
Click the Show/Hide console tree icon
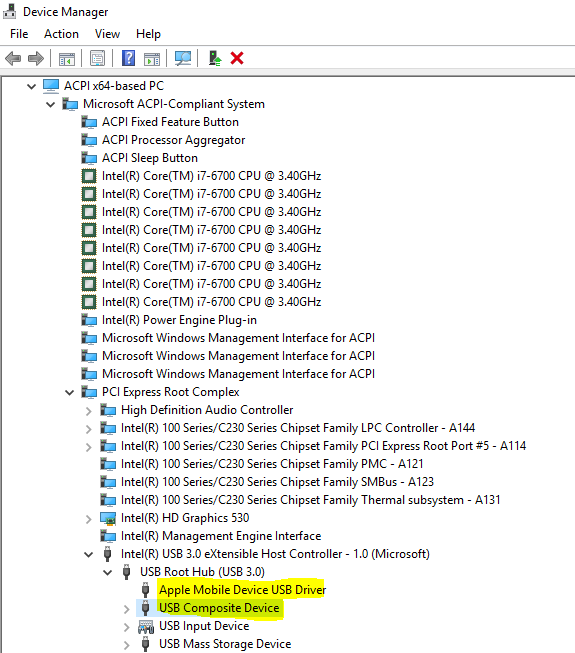pos(67,59)
